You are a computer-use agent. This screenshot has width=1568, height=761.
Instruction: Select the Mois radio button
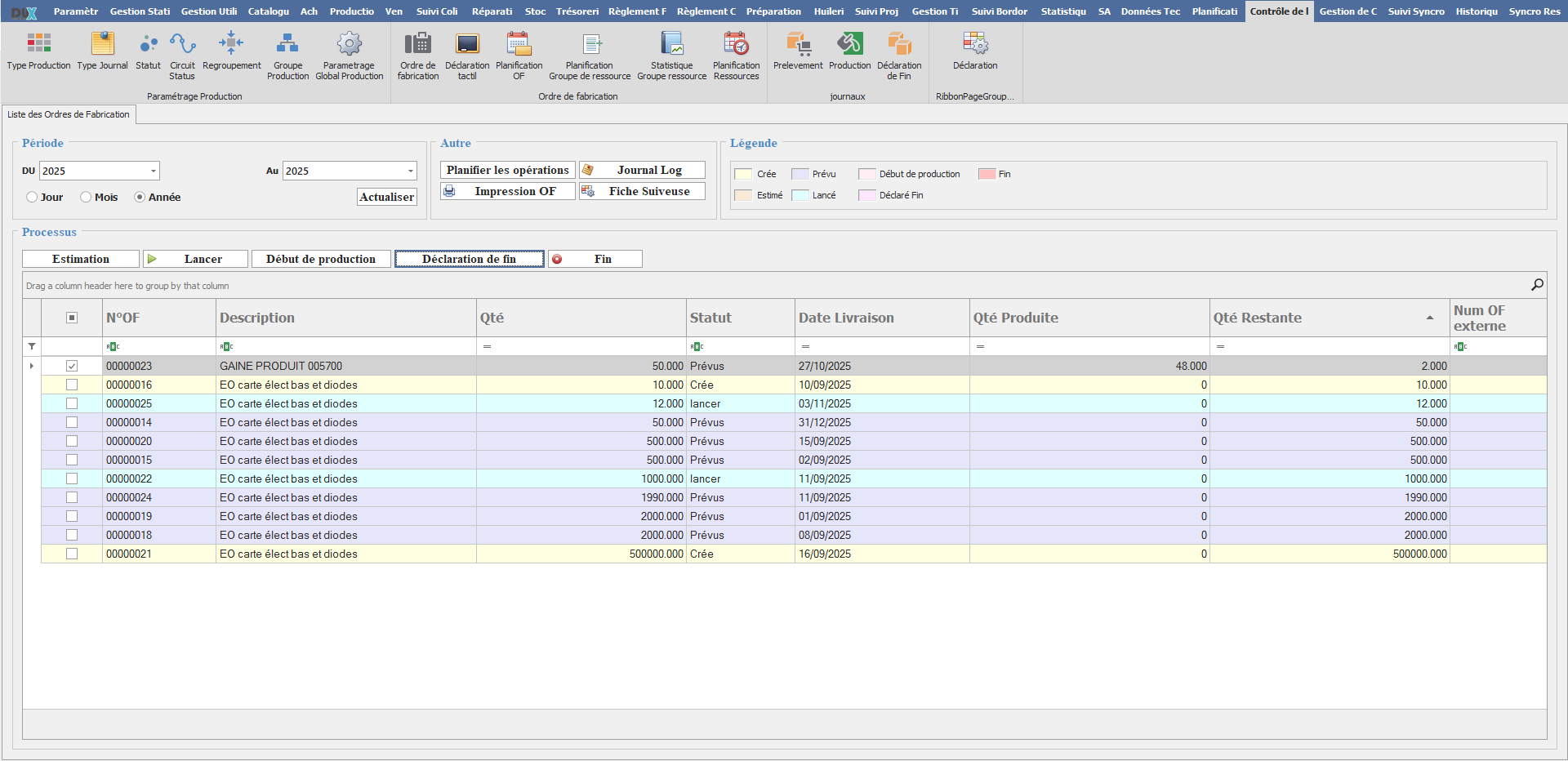[x=86, y=197]
